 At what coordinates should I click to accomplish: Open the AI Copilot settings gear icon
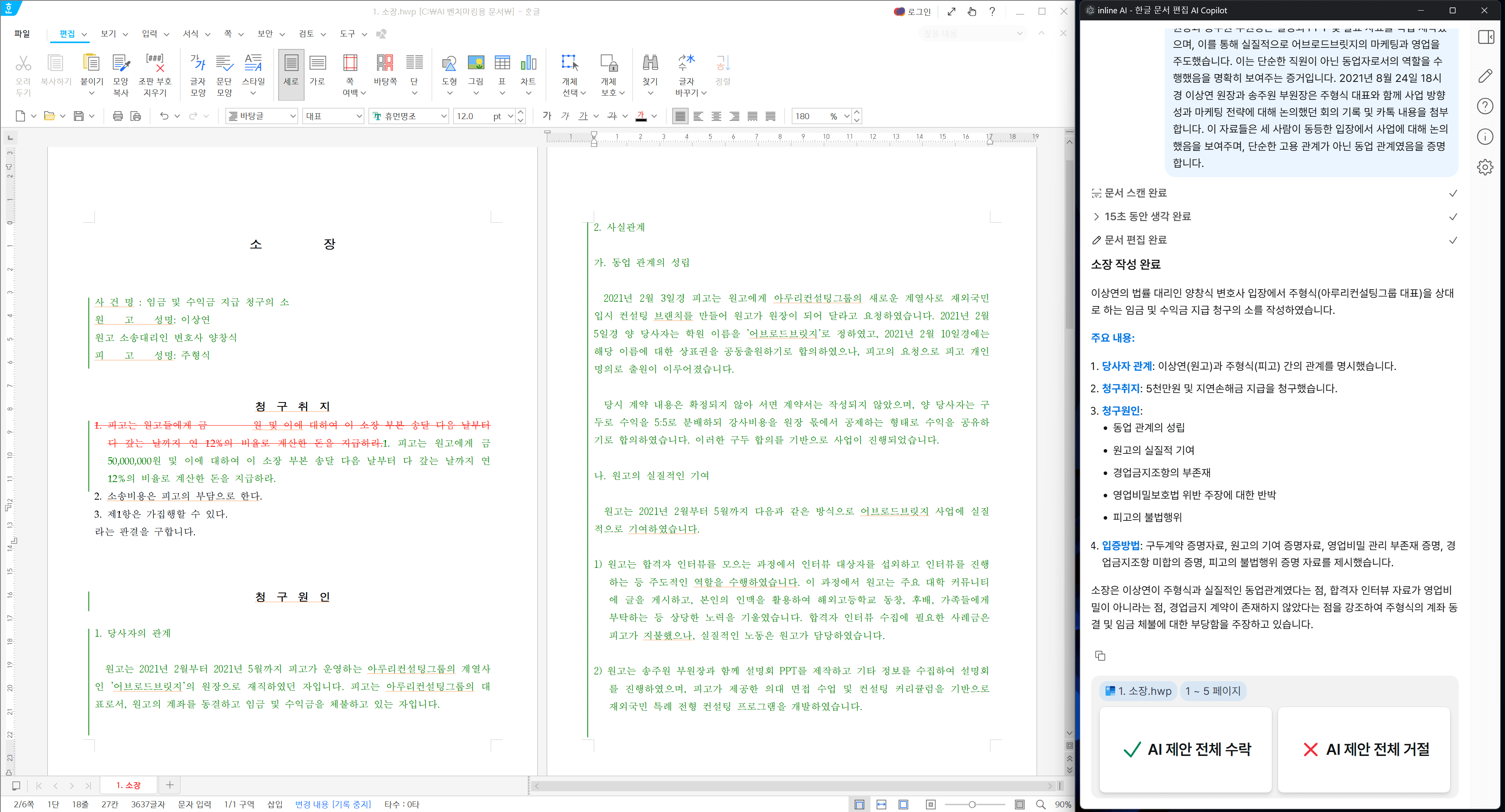1485,167
